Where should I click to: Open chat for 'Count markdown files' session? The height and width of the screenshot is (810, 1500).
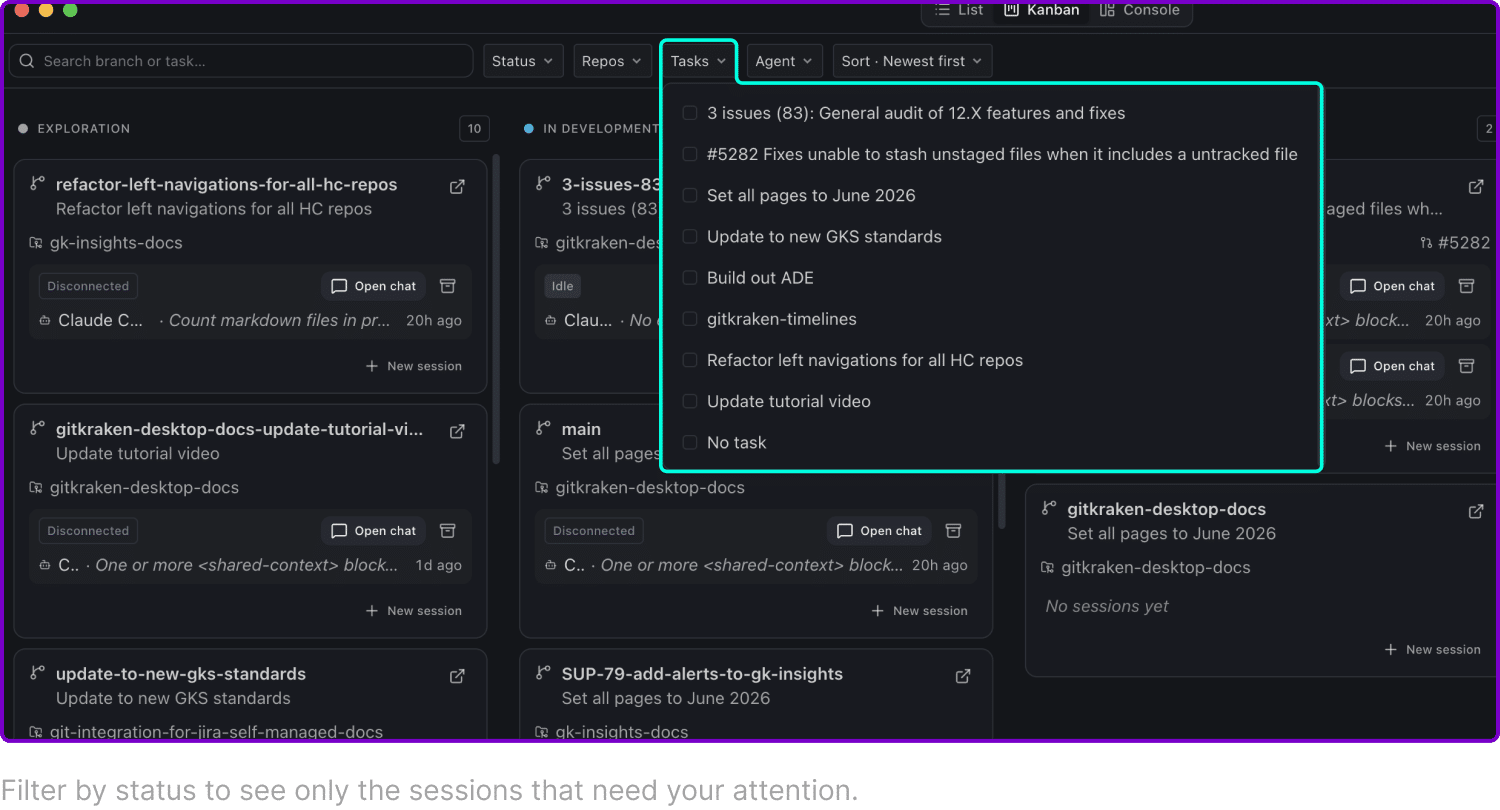click(374, 286)
